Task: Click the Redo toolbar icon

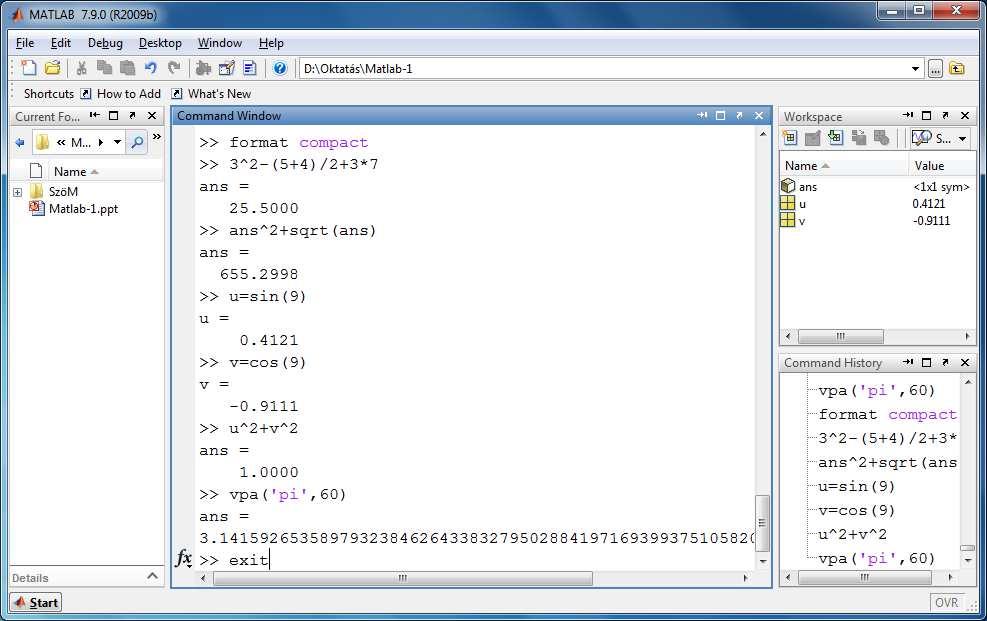Action: tap(174, 68)
